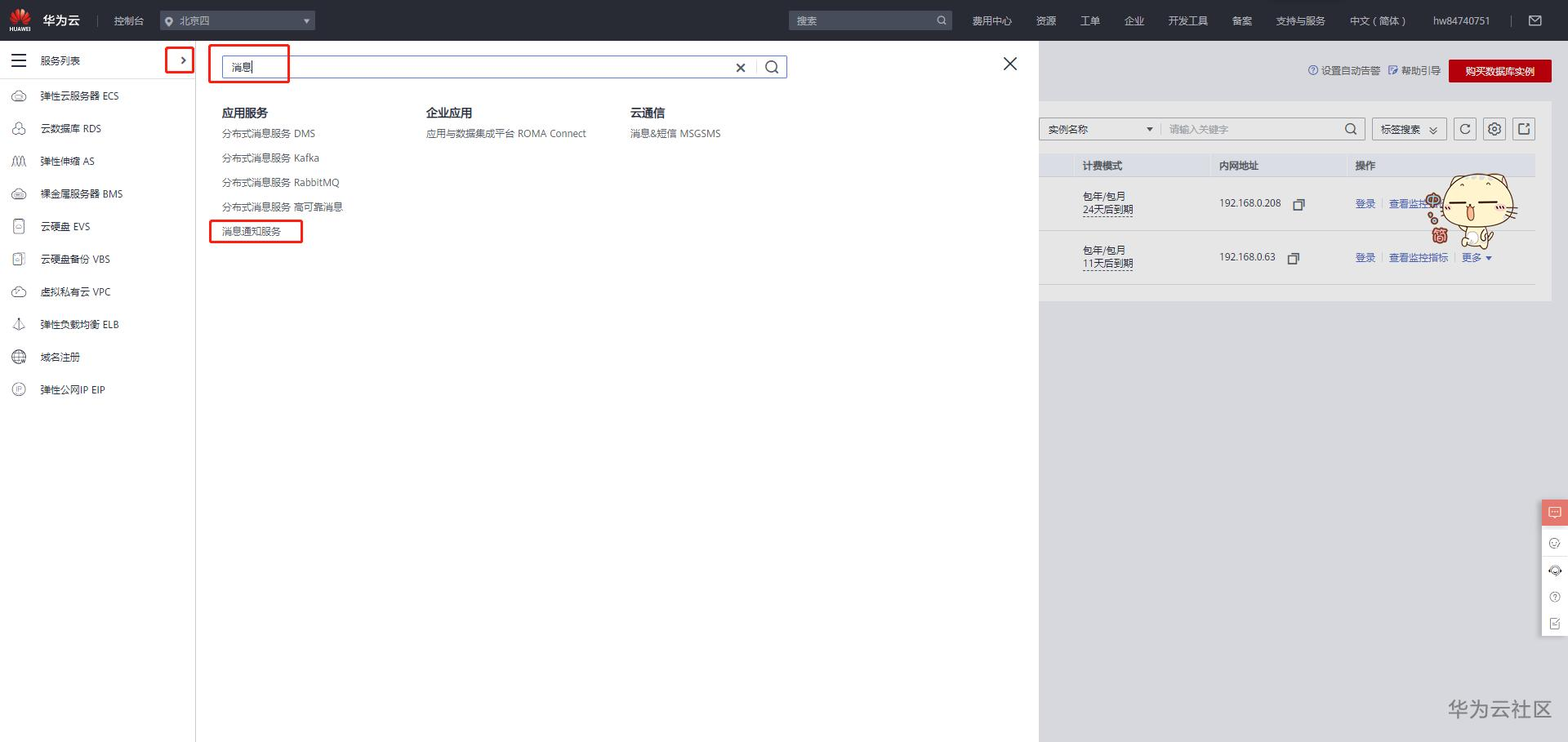
Task: Click the service search magnifier icon
Action: click(772, 67)
